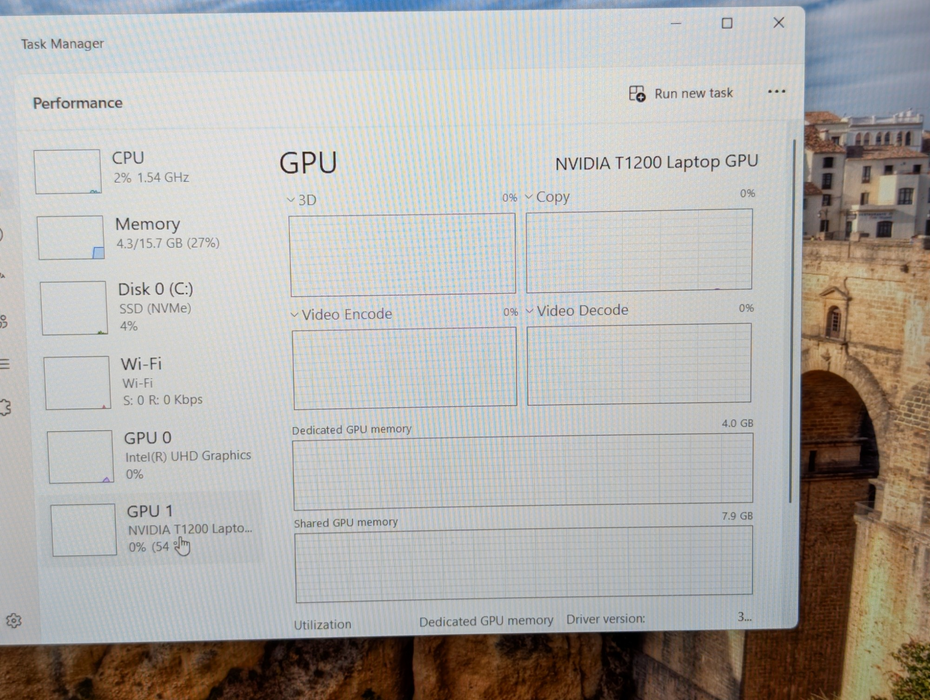Open the Copy engine dropdown chevron

(x=529, y=196)
